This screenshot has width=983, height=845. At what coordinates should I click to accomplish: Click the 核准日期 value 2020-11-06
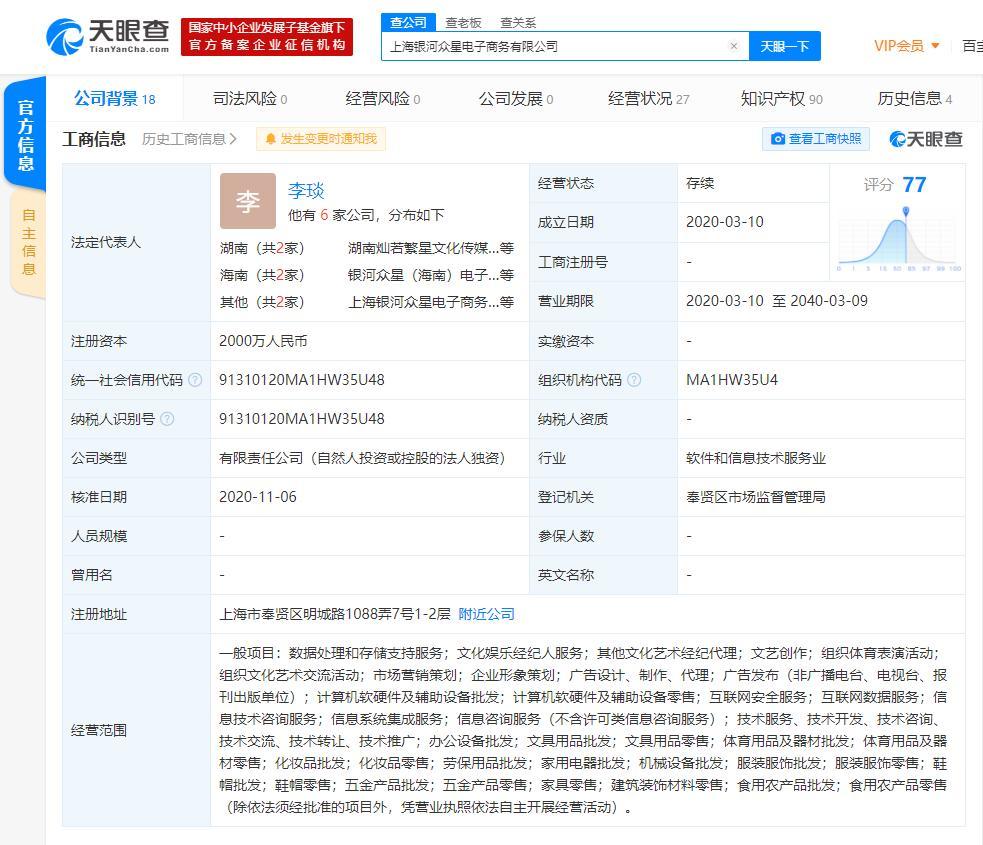[x=258, y=496]
